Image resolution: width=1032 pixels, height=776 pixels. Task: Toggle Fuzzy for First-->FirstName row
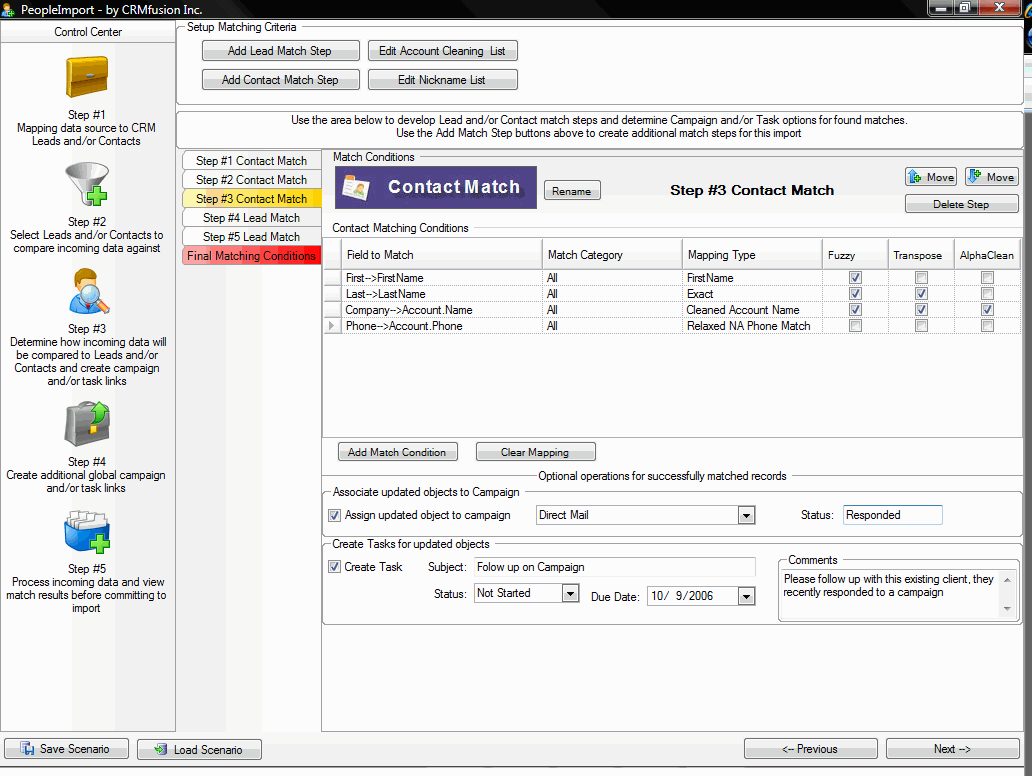pyautogui.click(x=855, y=278)
